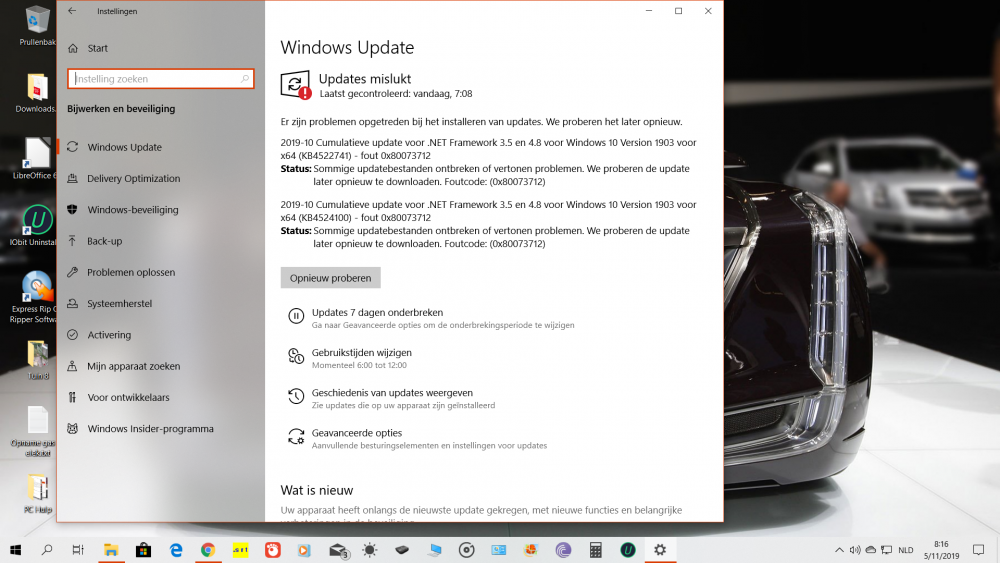
Task: Open the PC Help desktop folder
Action: coord(38,494)
